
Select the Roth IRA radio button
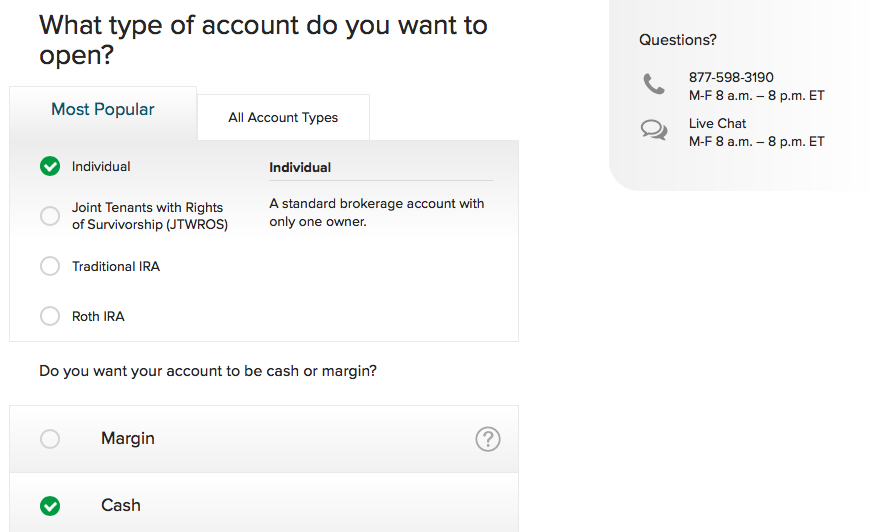point(50,316)
